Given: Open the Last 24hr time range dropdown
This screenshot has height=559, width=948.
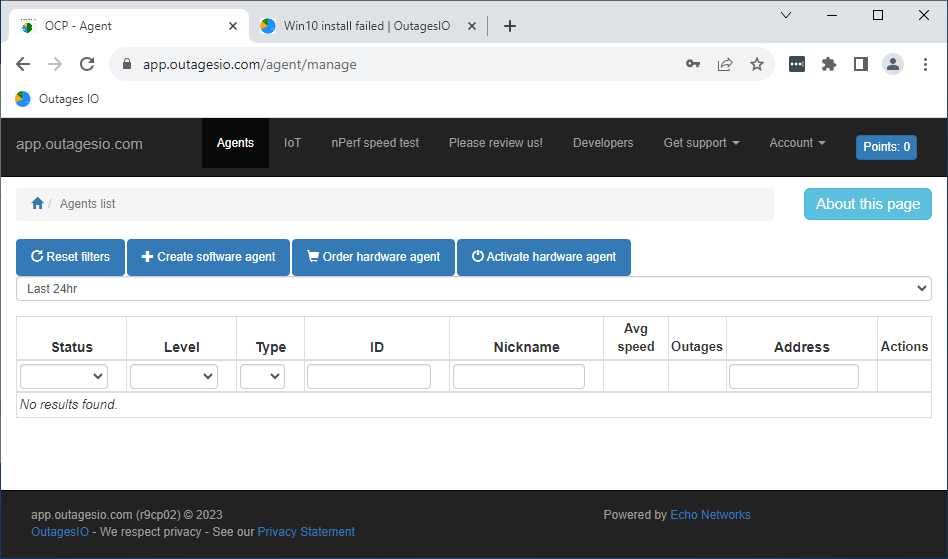Looking at the screenshot, I should coord(474,289).
